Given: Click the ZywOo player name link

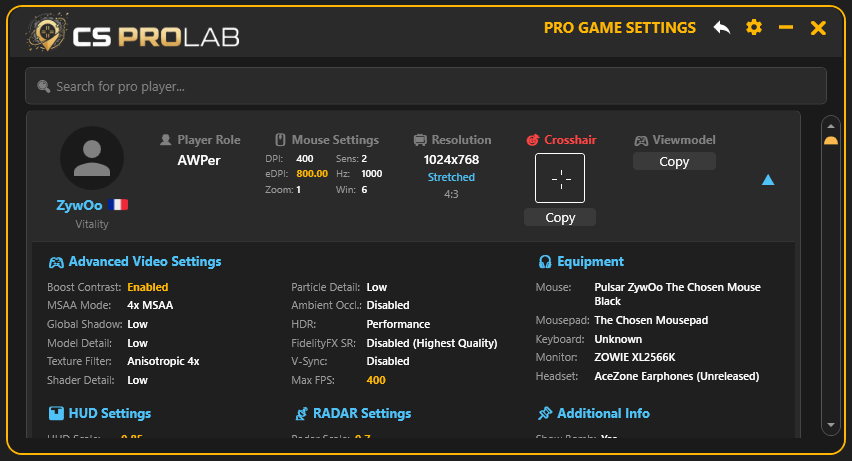Looking at the screenshot, I should click(x=79, y=205).
